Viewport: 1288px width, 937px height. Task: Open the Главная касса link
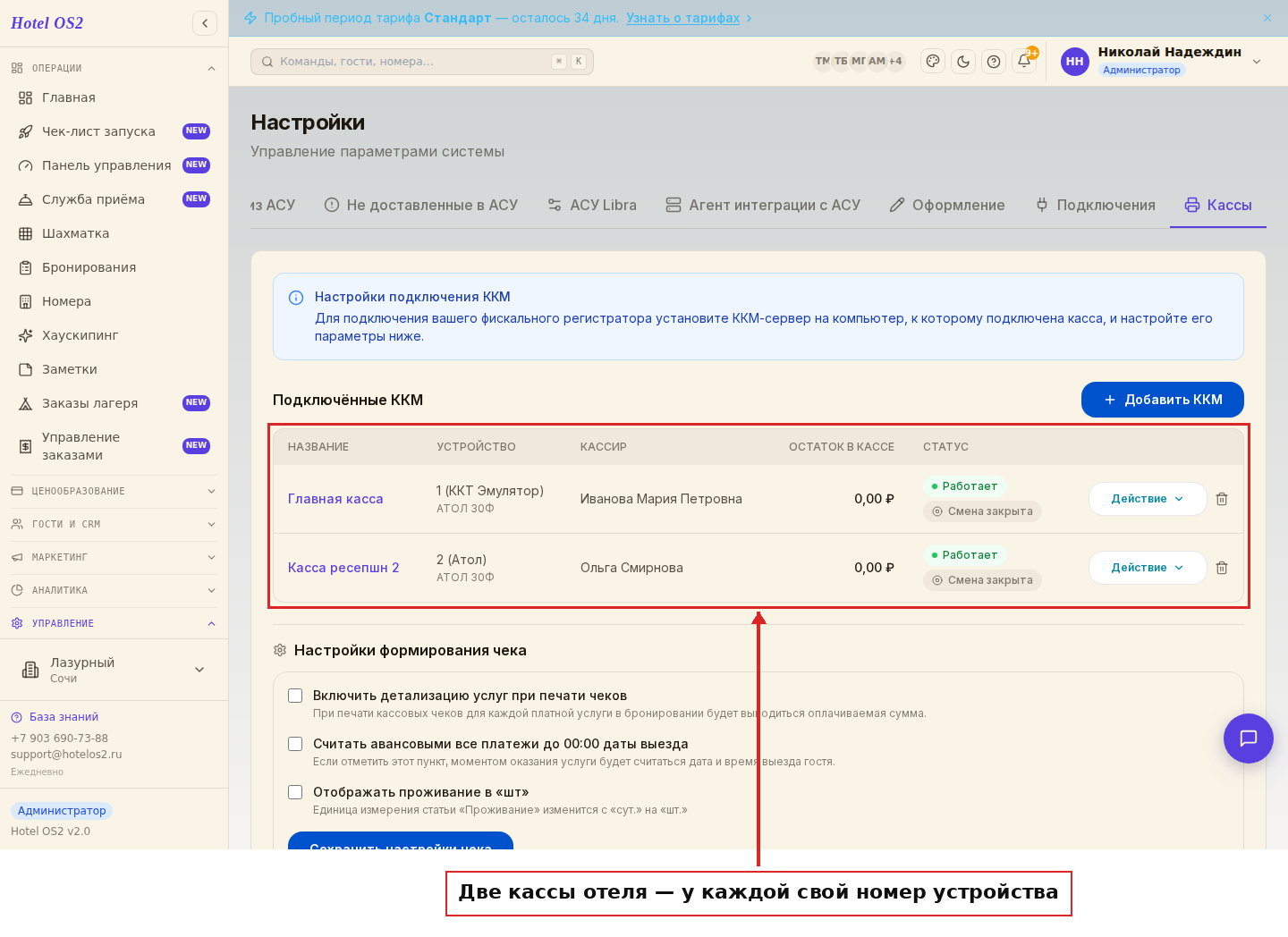[x=335, y=499]
